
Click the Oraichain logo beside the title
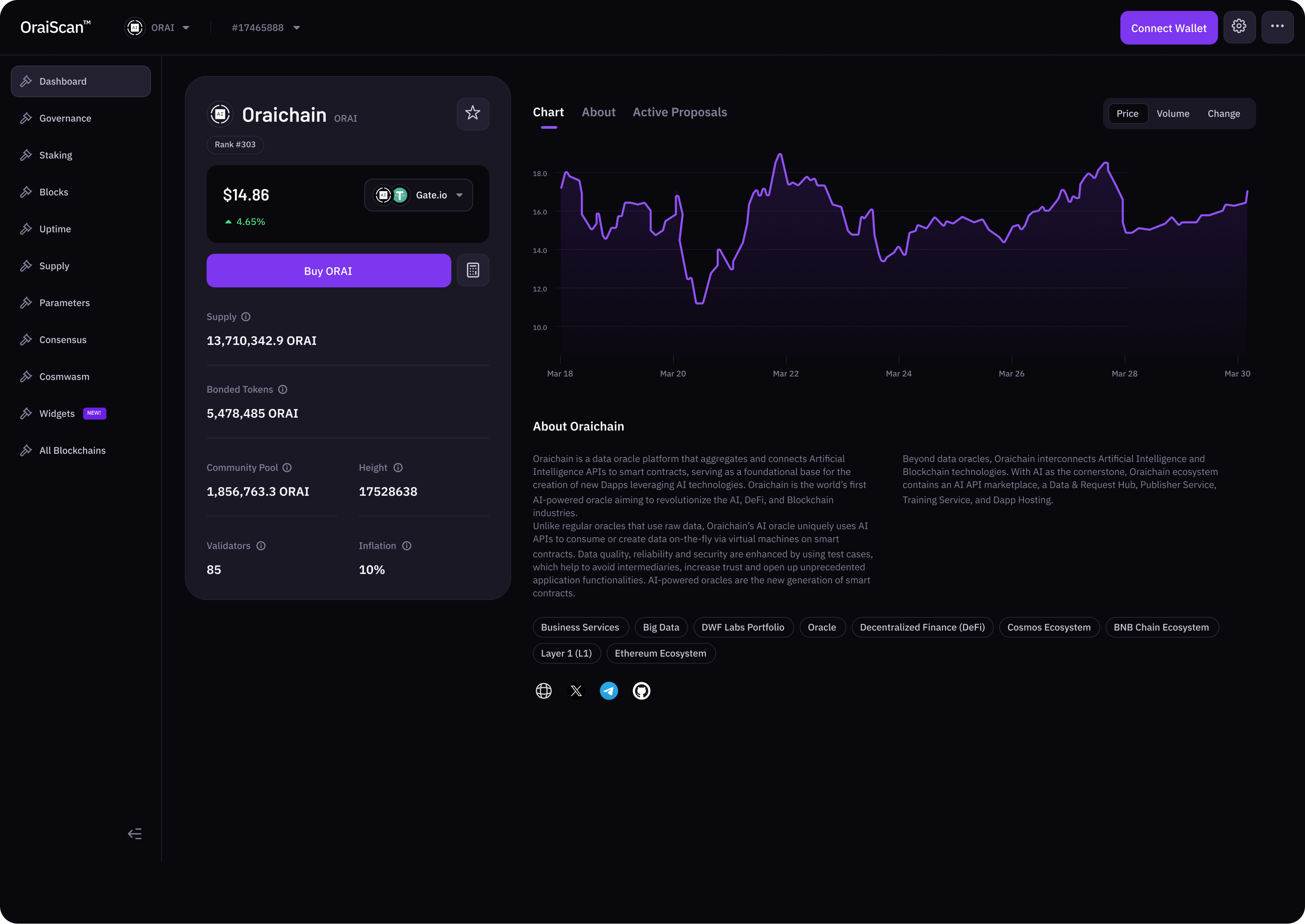coord(220,114)
